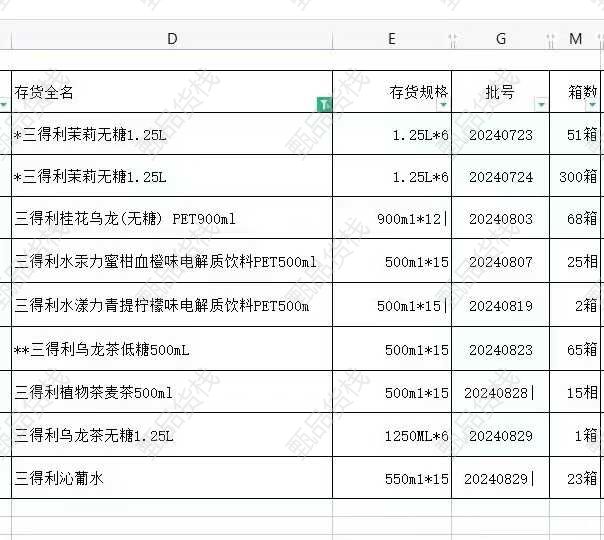Select the 青提柠檬味电解质饮料 product cell
604x540 pixels.
point(172,305)
